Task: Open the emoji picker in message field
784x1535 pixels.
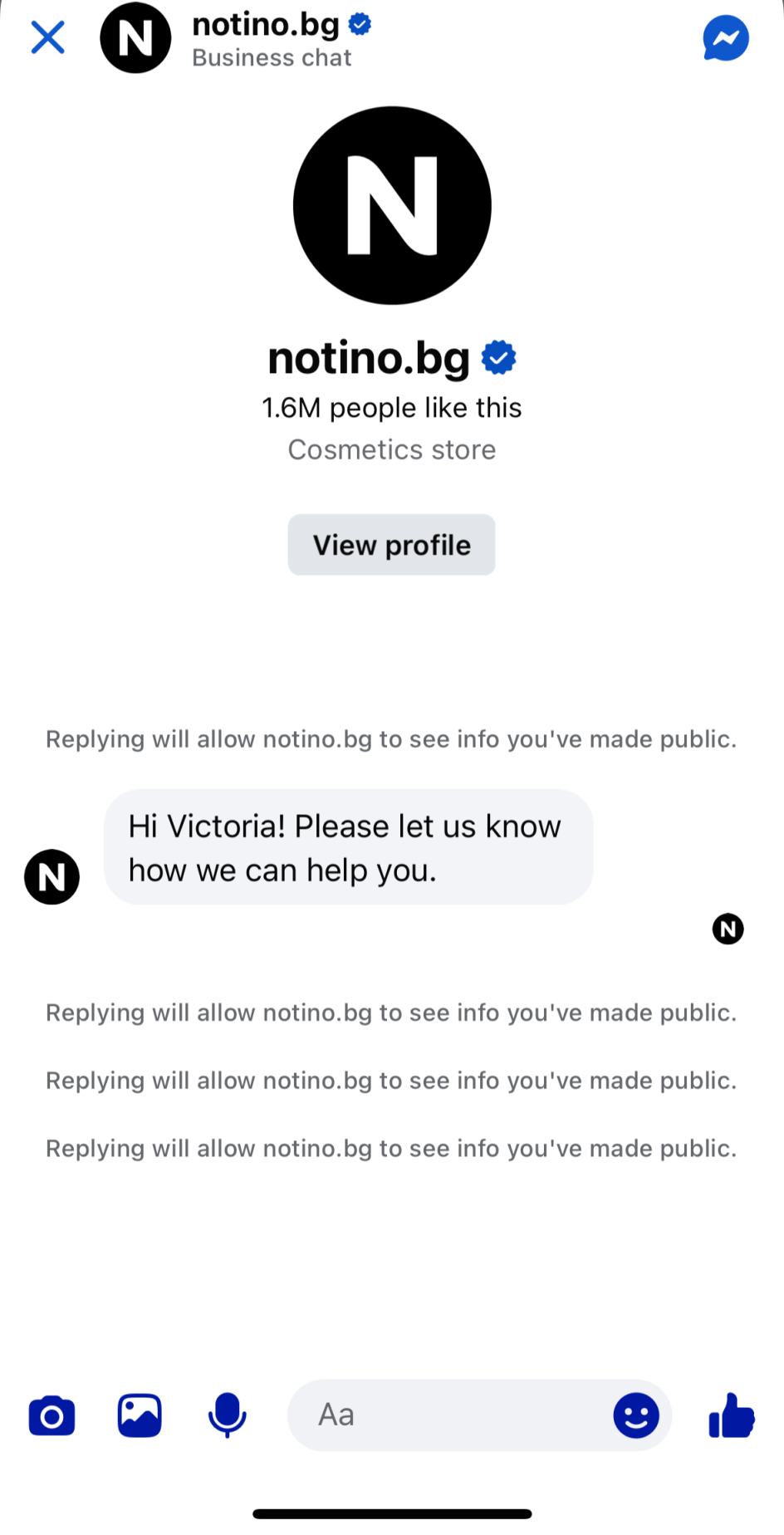Action: pos(636,1415)
